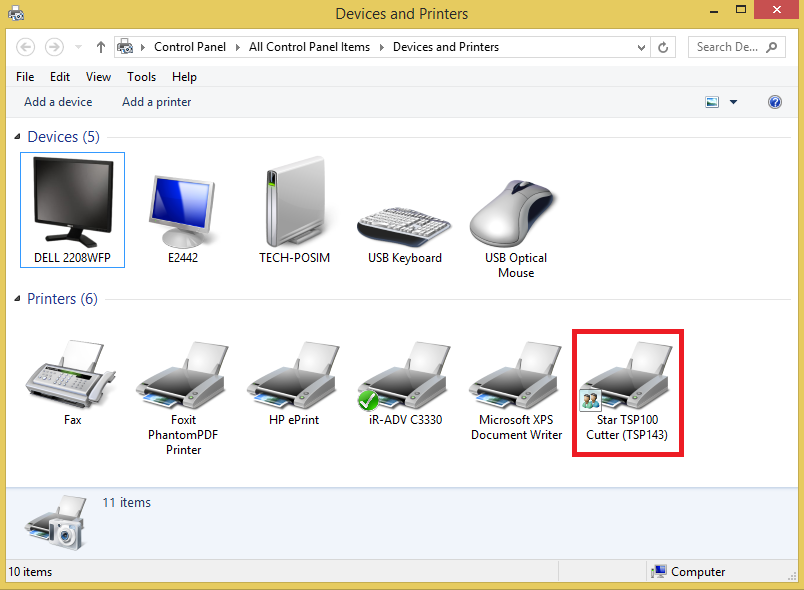The height and width of the screenshot is (590, 804).
Task: Click Add a device button
Action: click(58, 102)
